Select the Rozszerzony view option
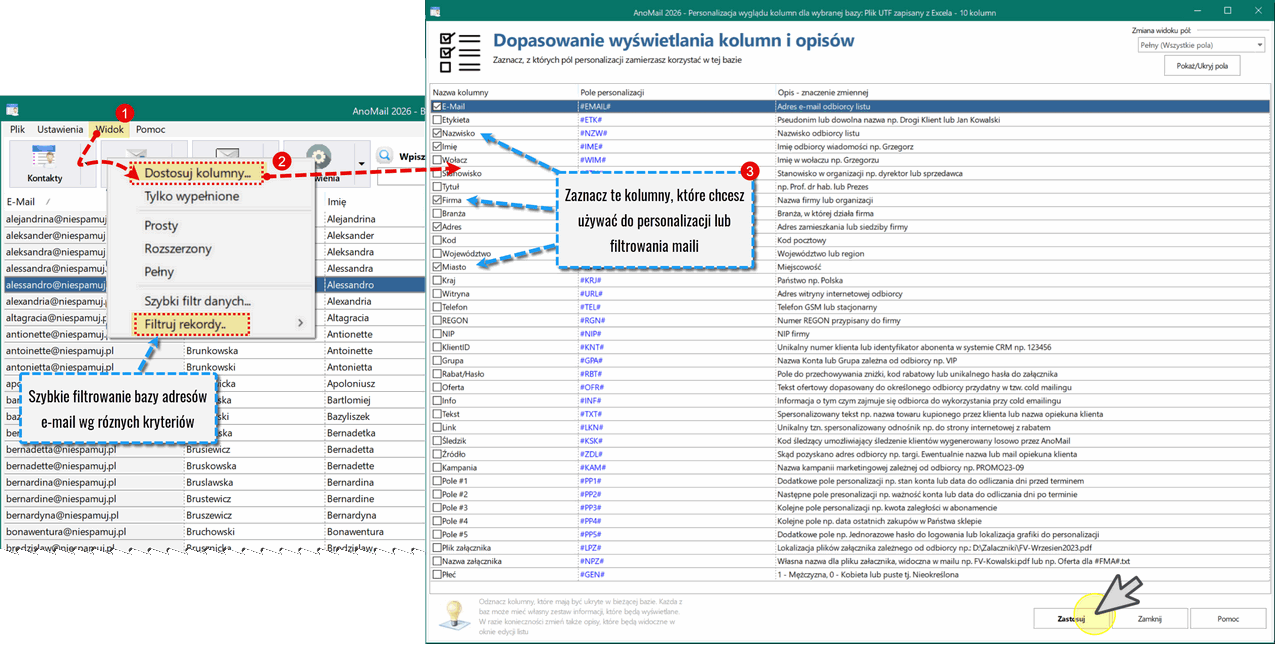1280x649 pixels. (178, 248)
